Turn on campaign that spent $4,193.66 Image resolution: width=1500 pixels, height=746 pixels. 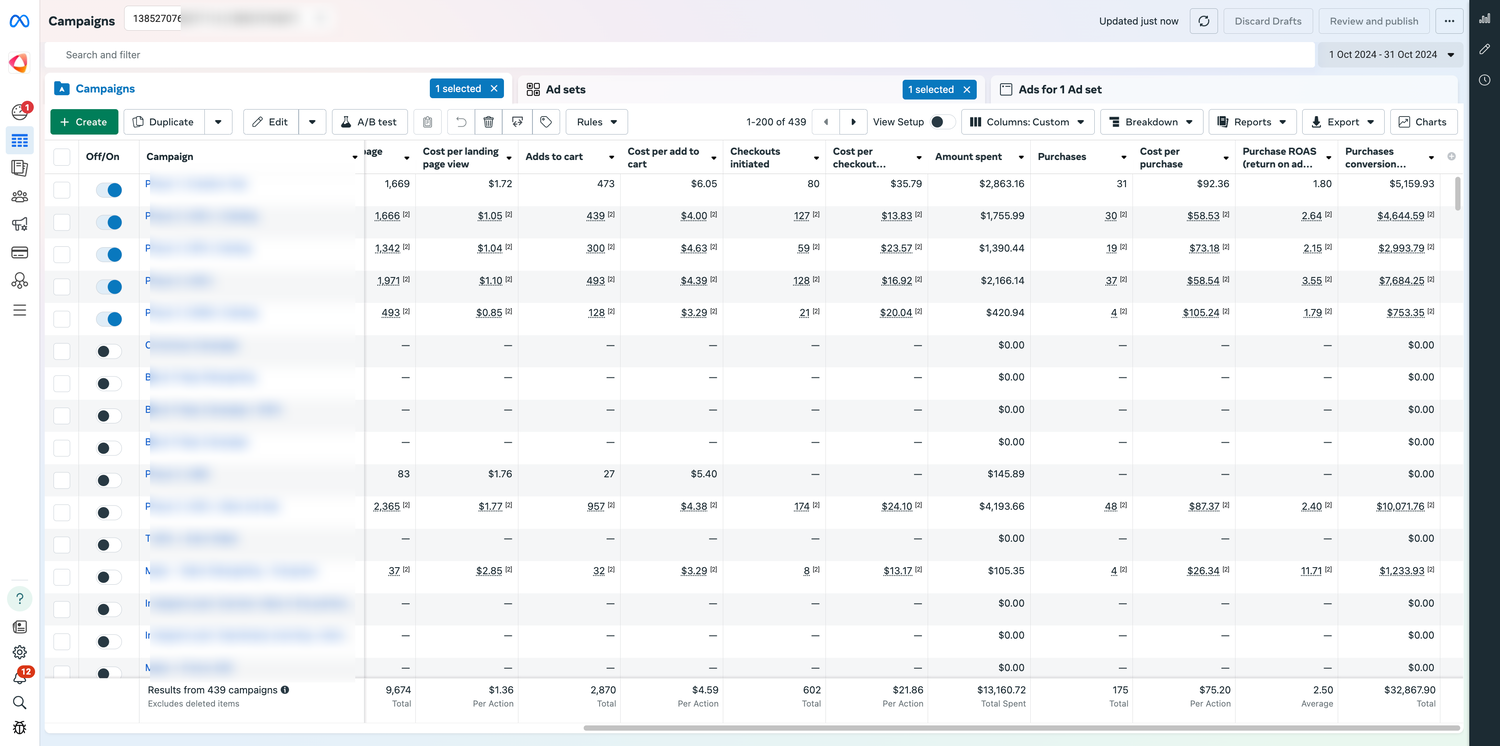(108, 512)
